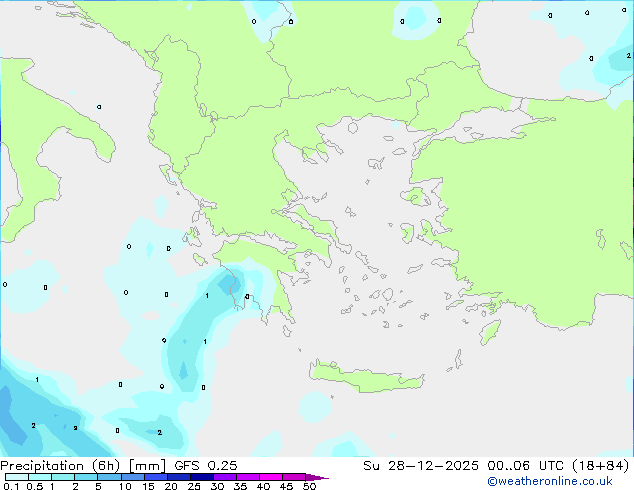Click the 35–40 mm legend swatch
634x490 pixels.
coord(247,477)
